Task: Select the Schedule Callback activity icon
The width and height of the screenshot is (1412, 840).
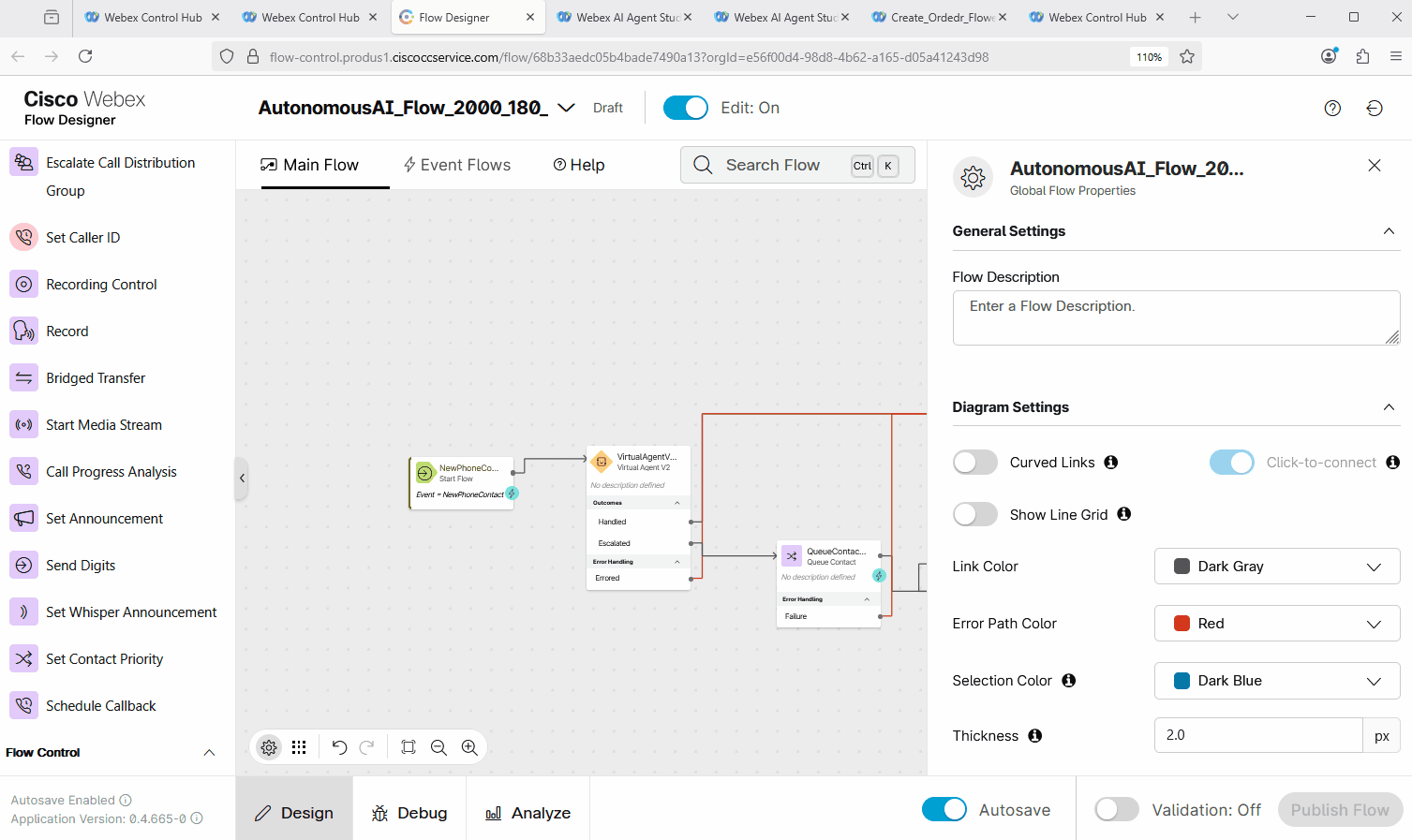Action: pyautogui.click(x=23, y=705)
